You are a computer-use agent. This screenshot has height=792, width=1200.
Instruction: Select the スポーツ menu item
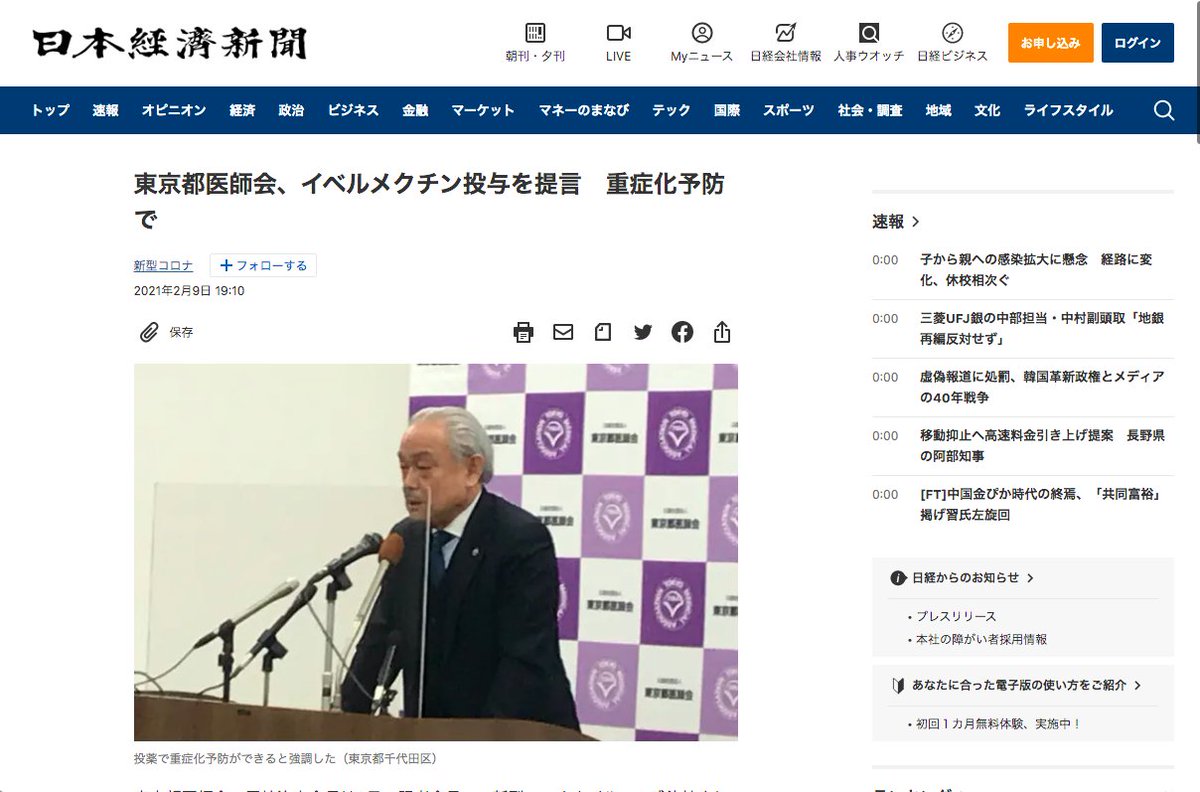(789, 110)
